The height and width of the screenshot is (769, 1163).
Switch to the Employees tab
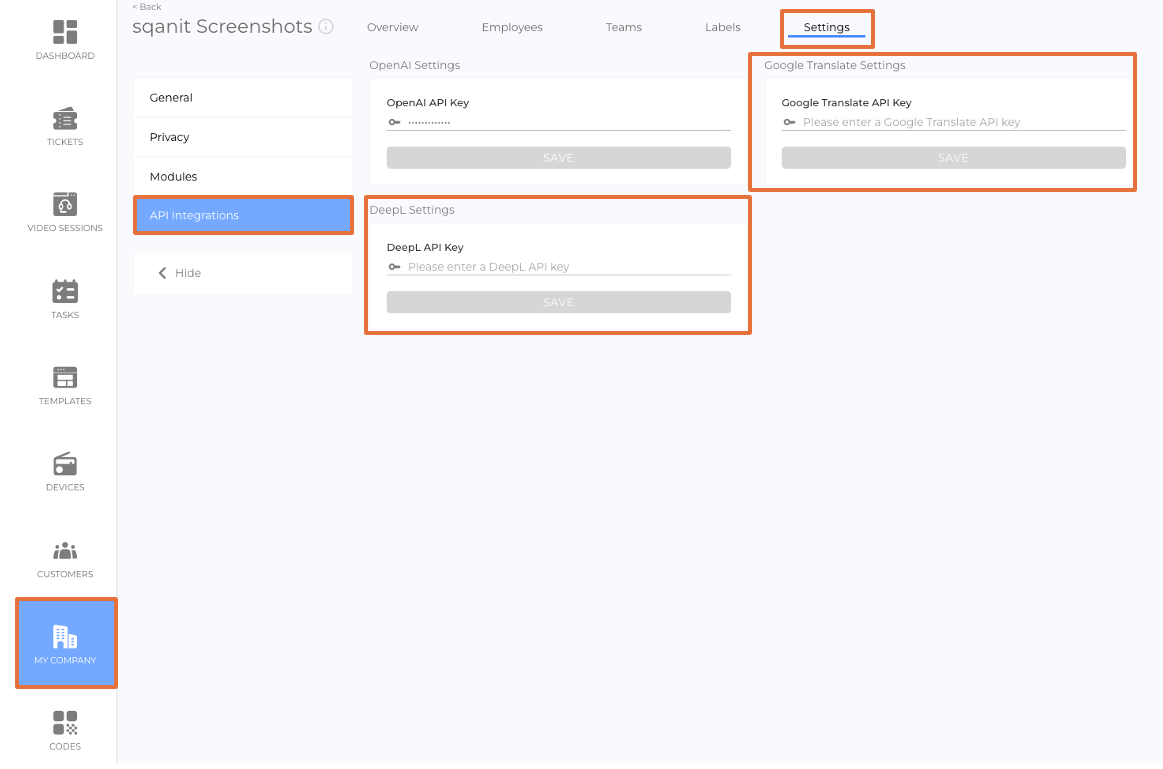pos(512,27)
